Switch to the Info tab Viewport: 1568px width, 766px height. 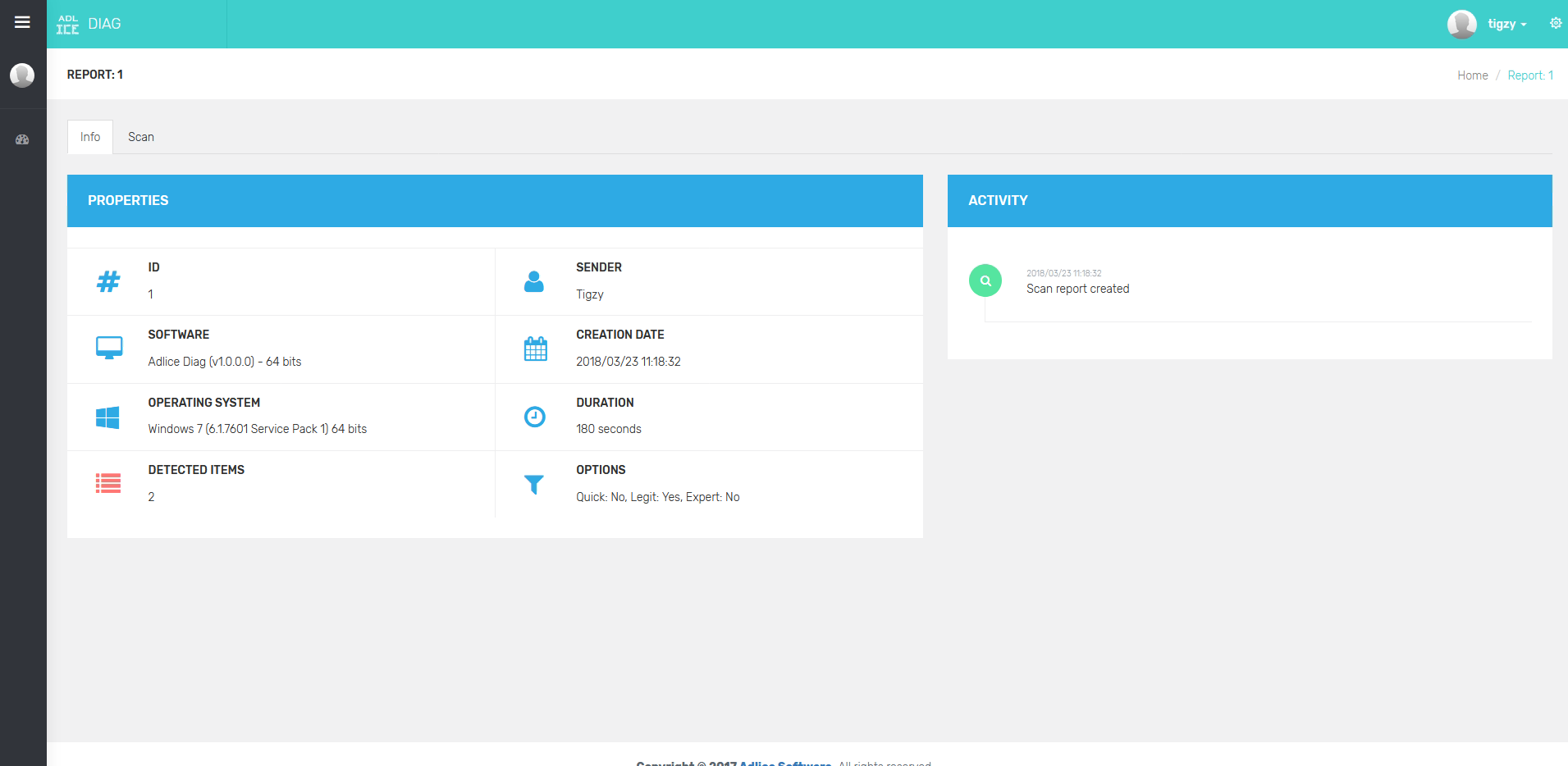[x=90, y=137]
